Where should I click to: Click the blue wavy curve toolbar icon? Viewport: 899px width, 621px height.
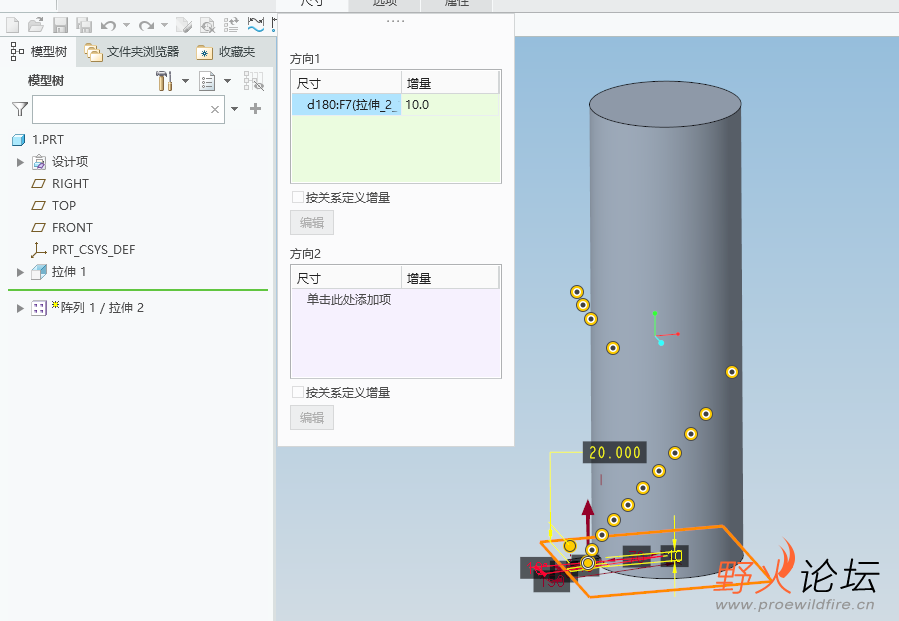256,25
